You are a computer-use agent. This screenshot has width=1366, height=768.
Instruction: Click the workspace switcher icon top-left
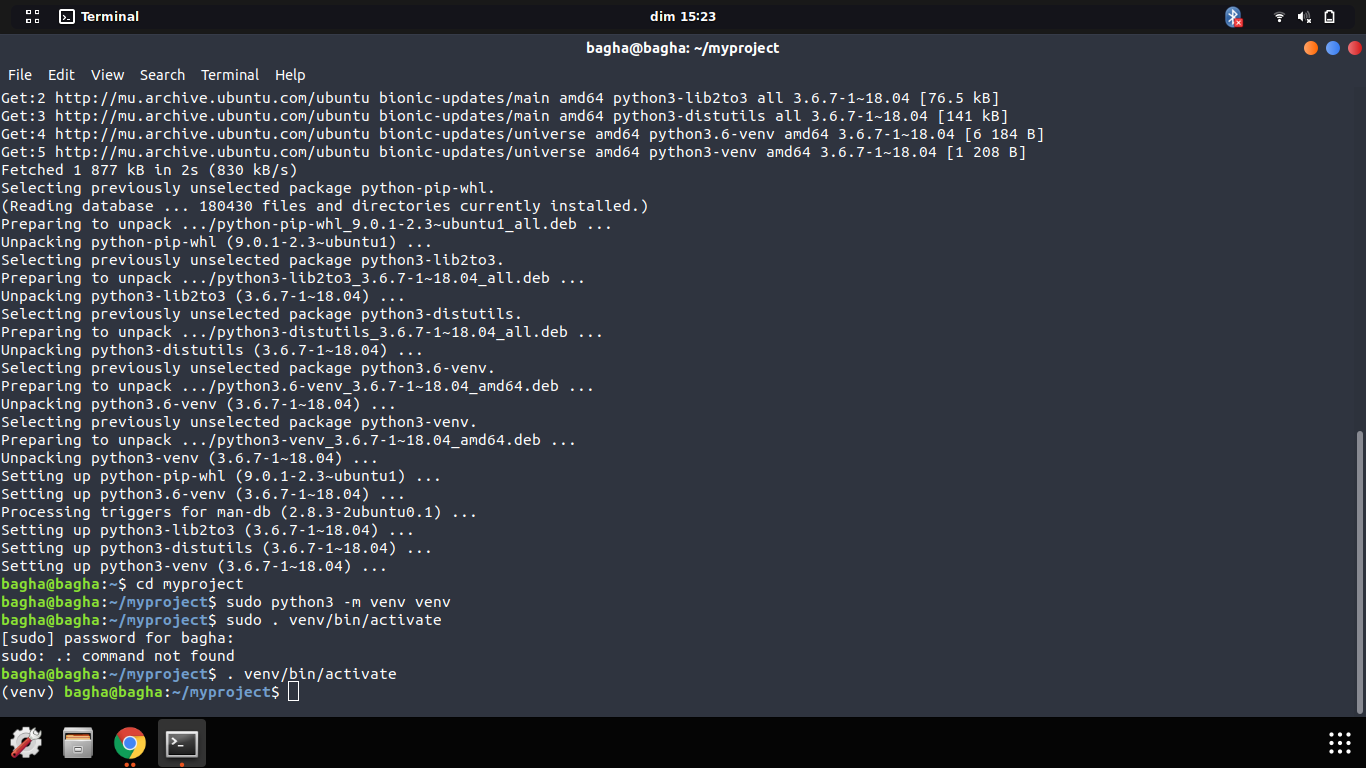coord(33,16)
